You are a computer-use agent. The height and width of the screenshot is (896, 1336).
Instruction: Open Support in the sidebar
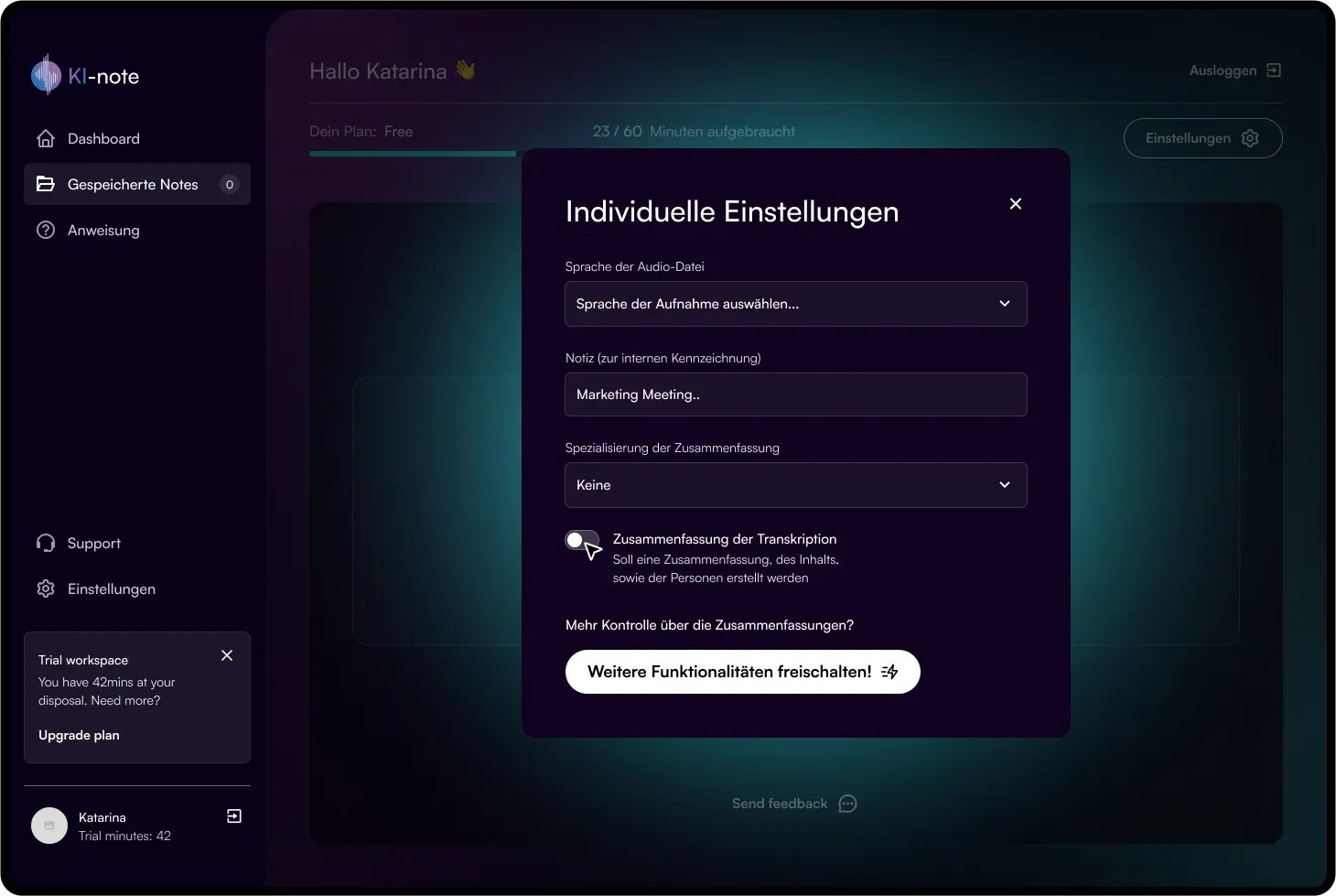coord(137,543)
